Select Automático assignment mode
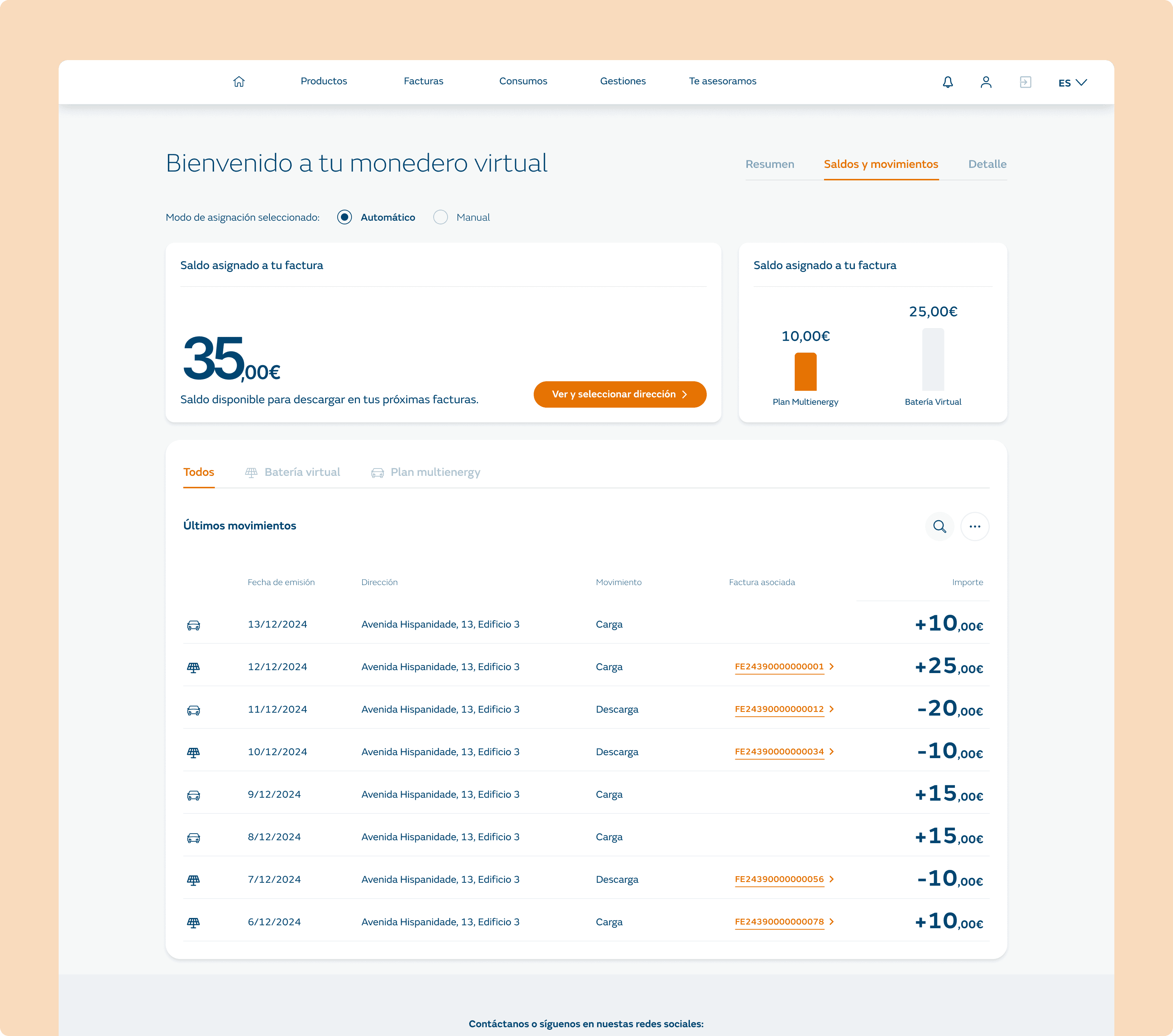Image resolution: width=1173 pixels, height=1036 pixels. [x=344, y=217]
